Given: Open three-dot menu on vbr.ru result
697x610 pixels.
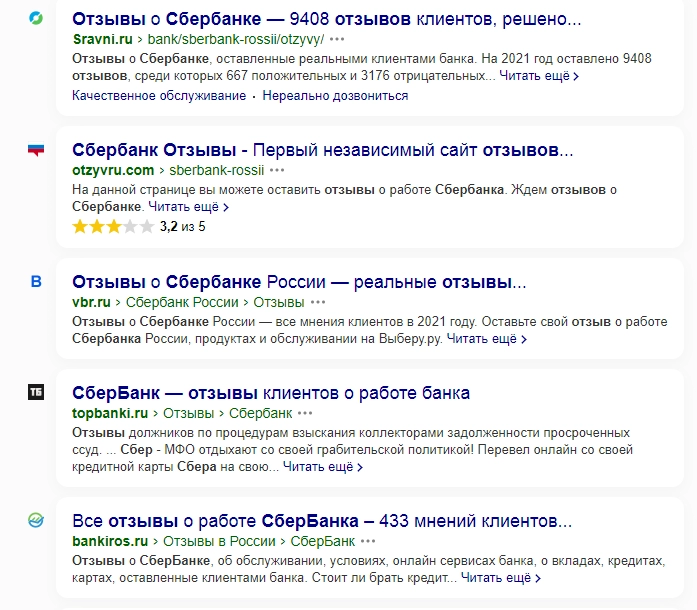Looking at the screenshot, I should point(318,302).
